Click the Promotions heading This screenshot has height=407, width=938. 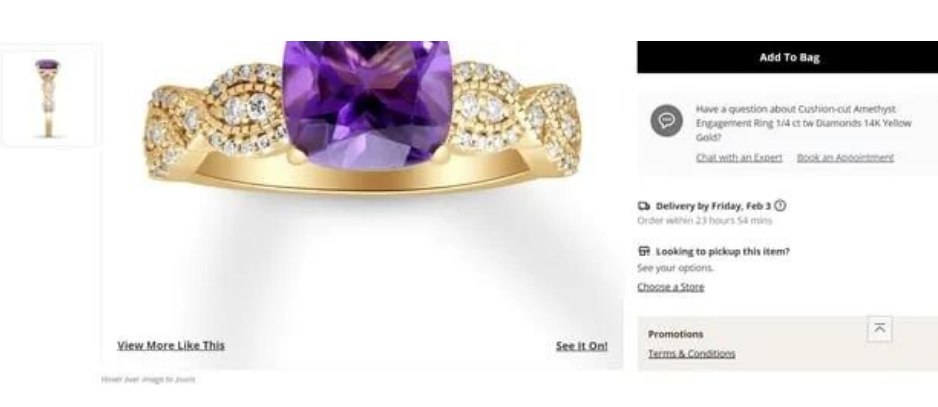[x=676, y=334]
